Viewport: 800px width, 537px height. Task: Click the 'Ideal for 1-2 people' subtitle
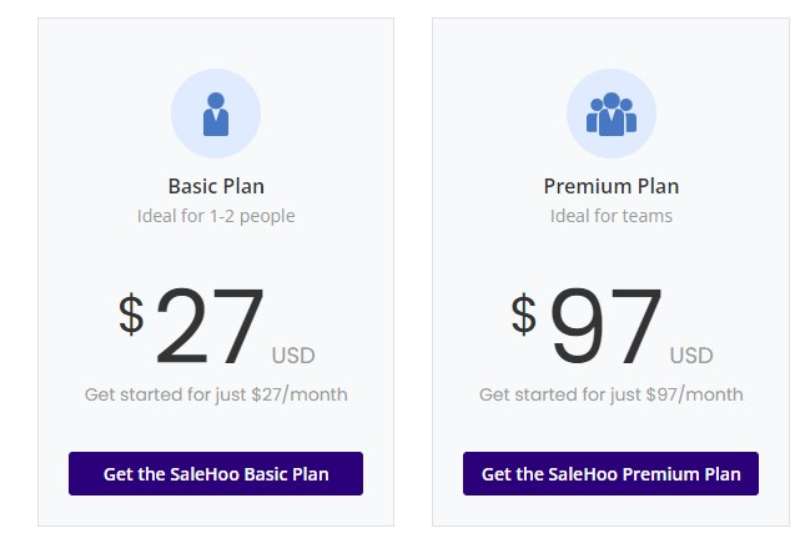click(x=216, y=216)
